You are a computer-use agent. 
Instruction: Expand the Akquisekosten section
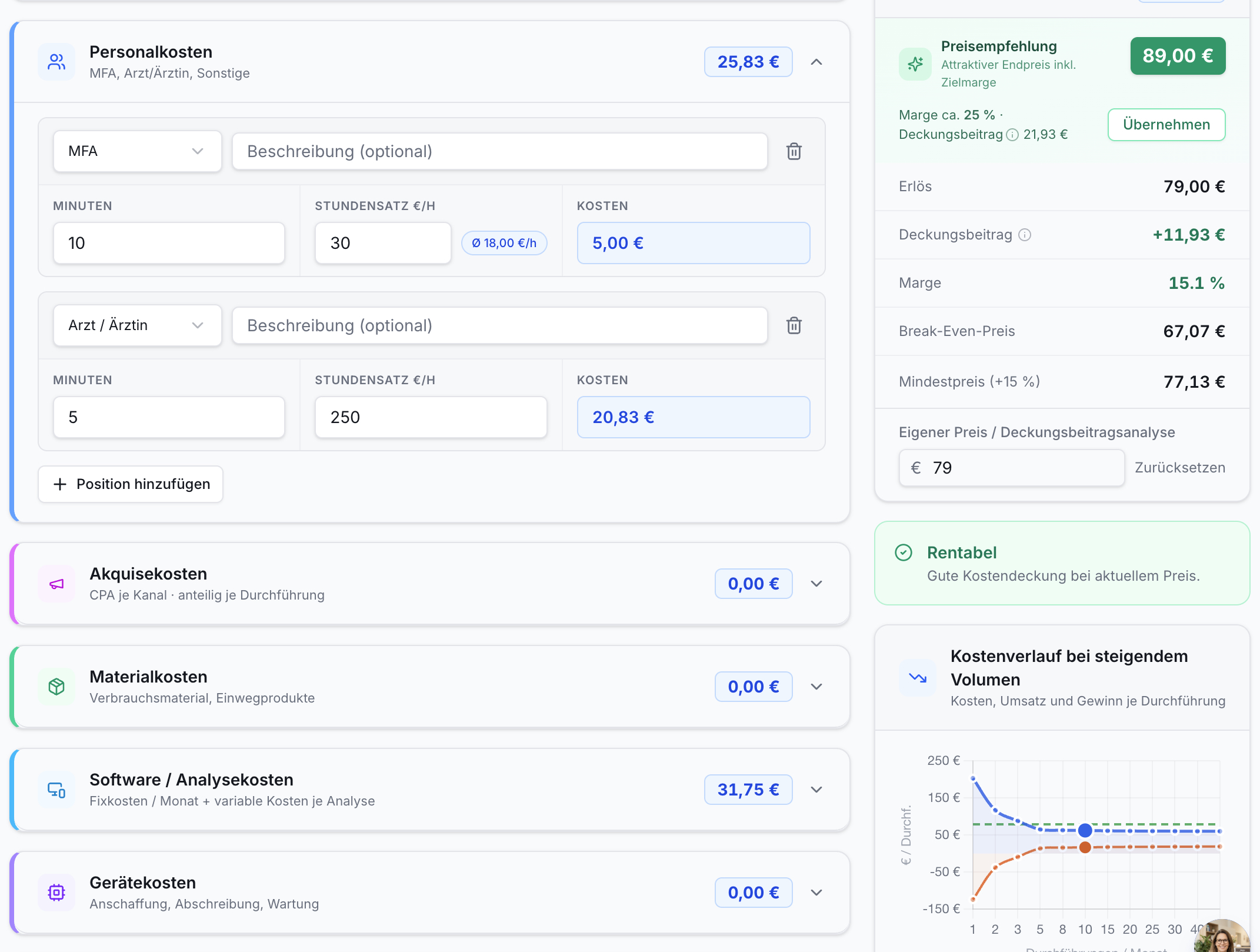coord(816,584)
